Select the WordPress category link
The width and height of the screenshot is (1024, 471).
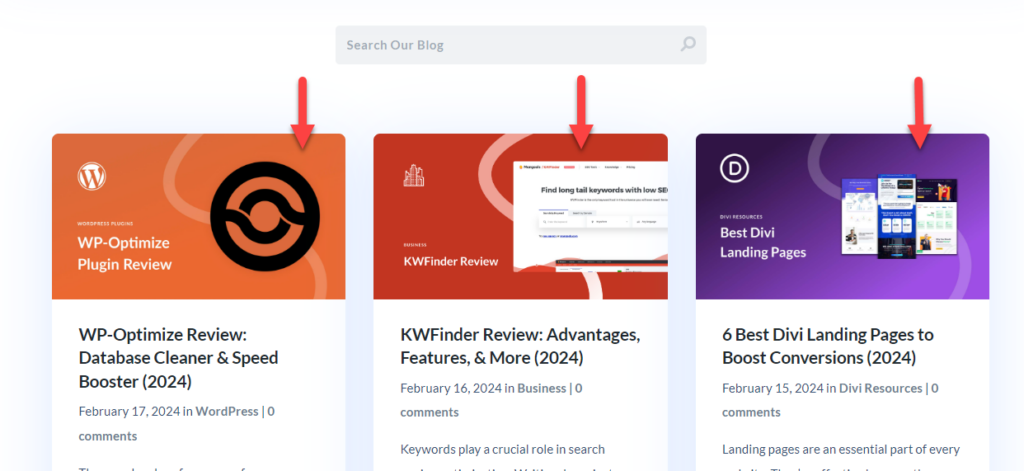coord(227,412)
